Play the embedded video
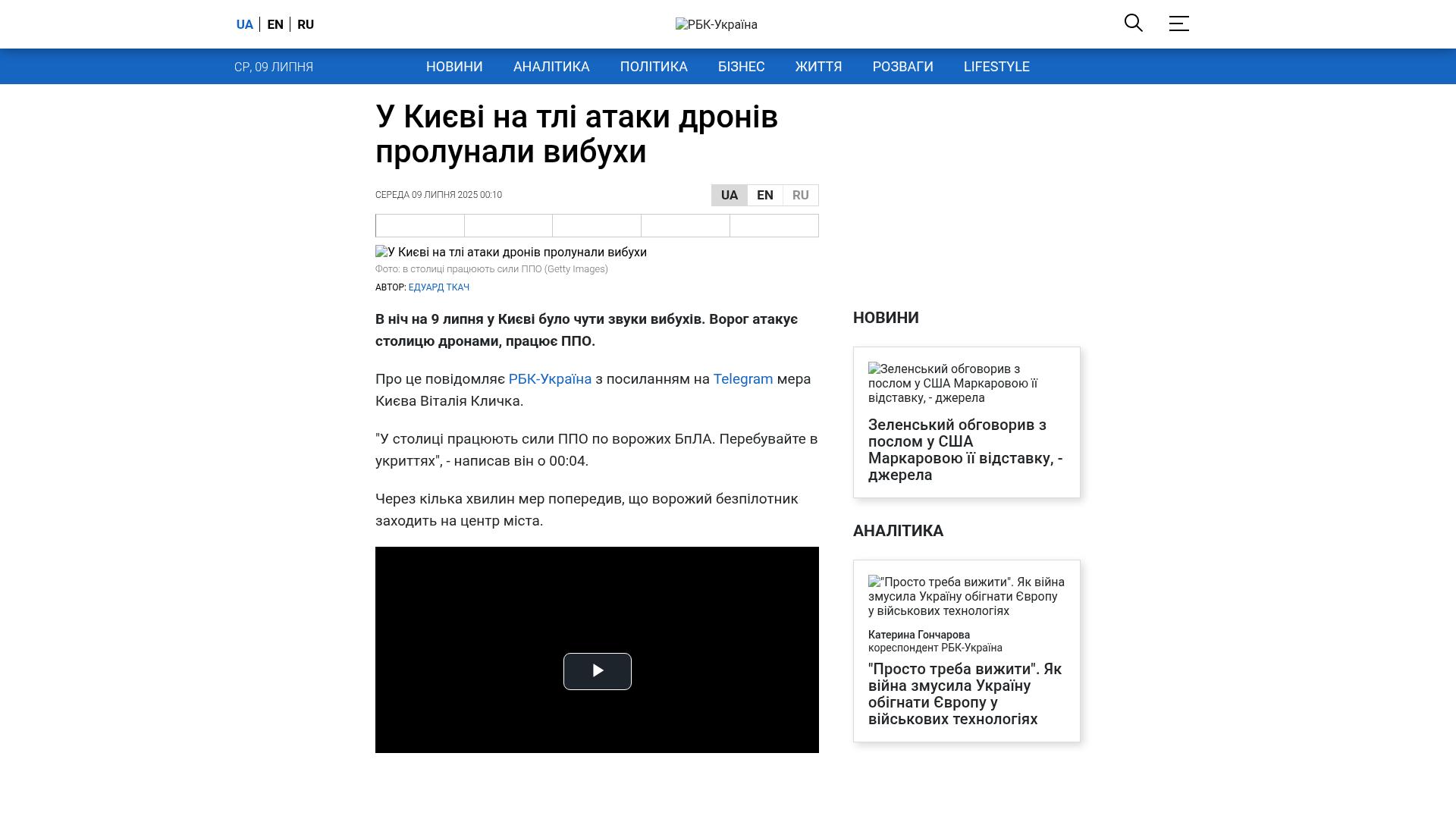This screenshot has width=1456, height=819. (597, 671)
